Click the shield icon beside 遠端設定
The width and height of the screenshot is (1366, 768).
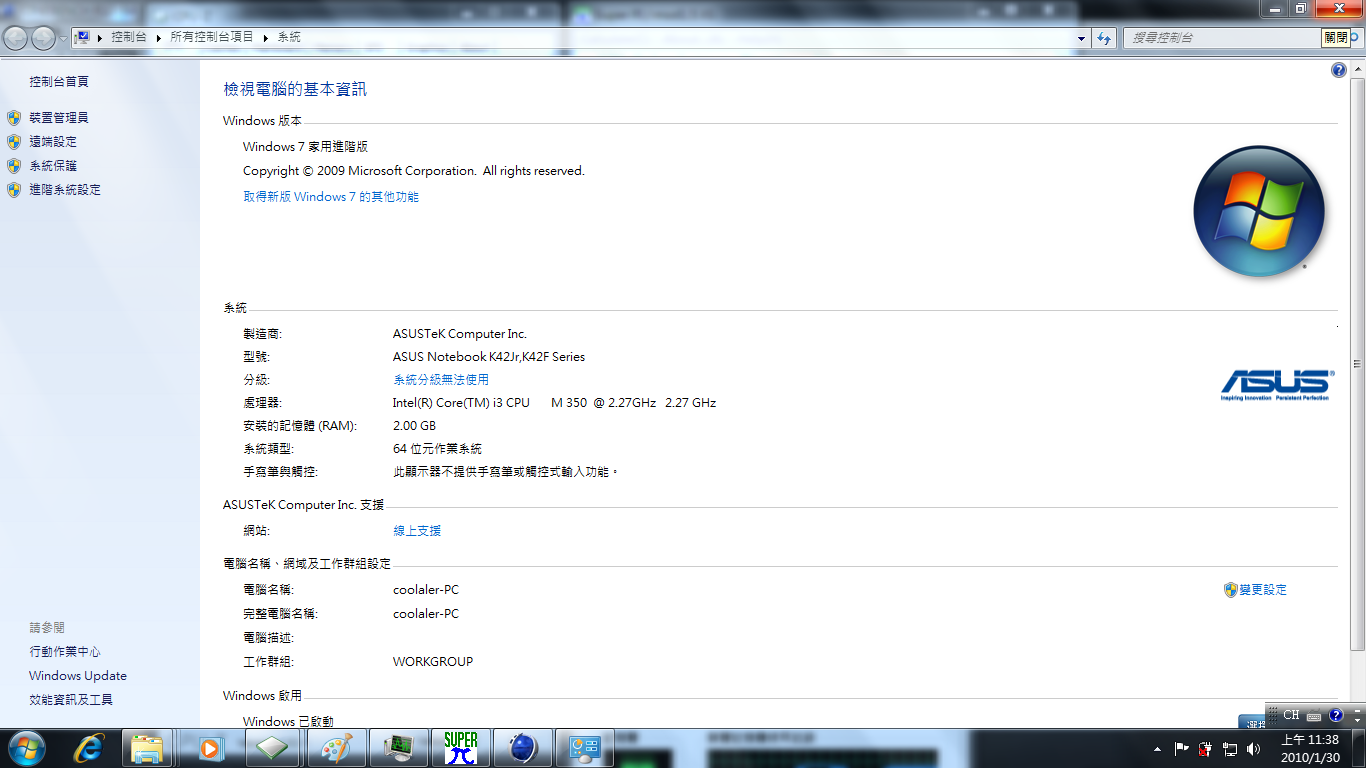point(14,142)
